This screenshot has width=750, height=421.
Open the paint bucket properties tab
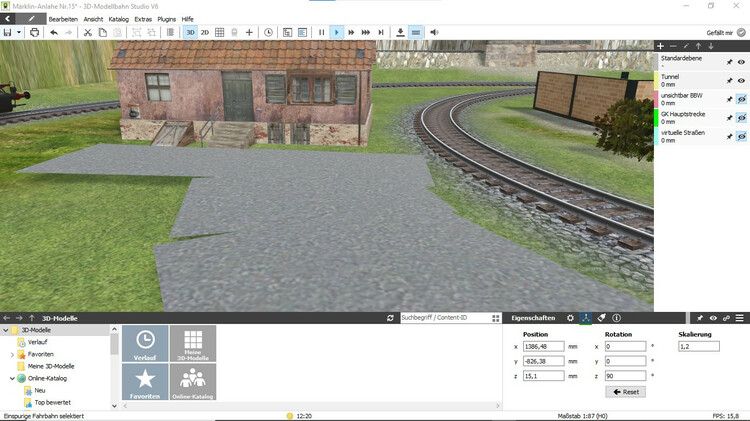[x=601, y=318]
